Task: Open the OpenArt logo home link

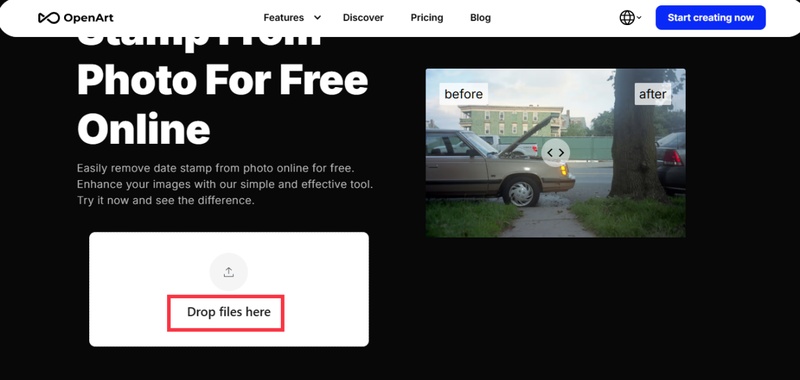Action: [x=76, y=18]
